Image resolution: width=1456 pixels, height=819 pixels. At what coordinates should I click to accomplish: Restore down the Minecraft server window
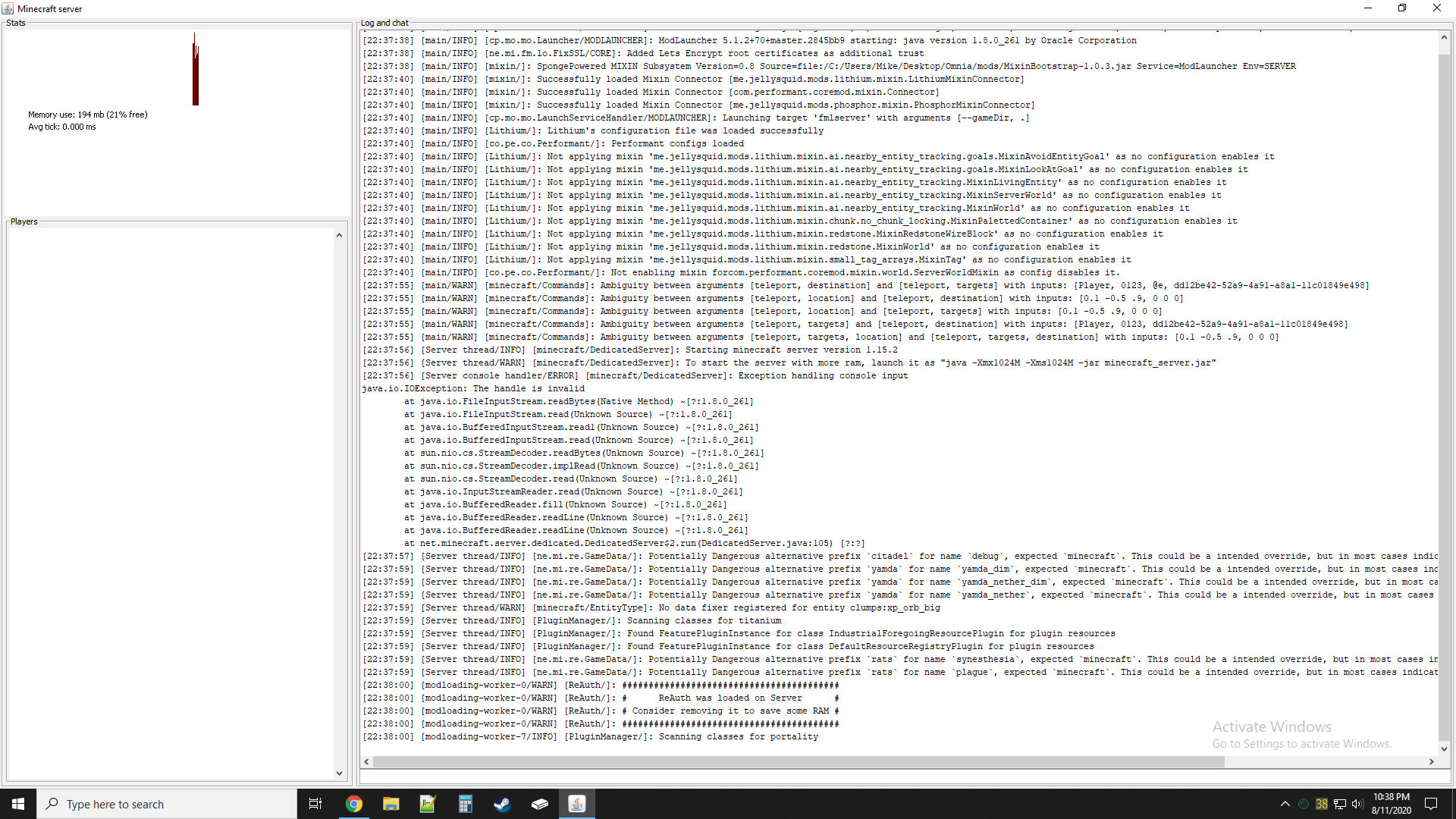point(1402,8)
